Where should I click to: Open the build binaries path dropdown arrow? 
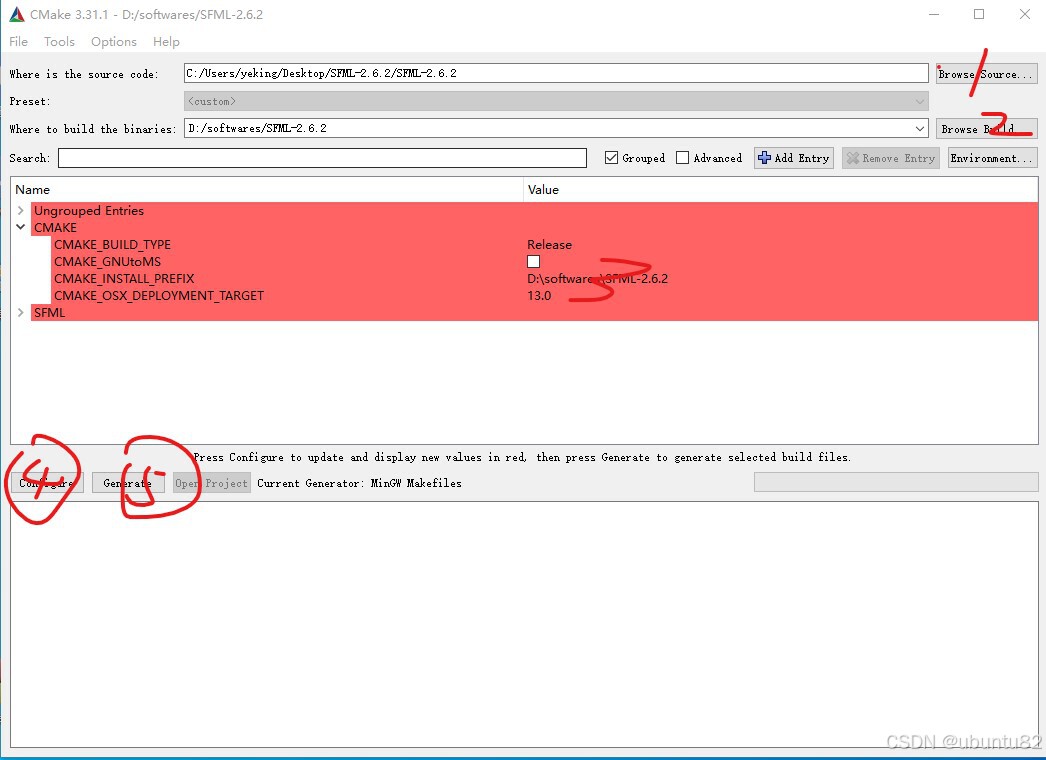coord(920,129)
